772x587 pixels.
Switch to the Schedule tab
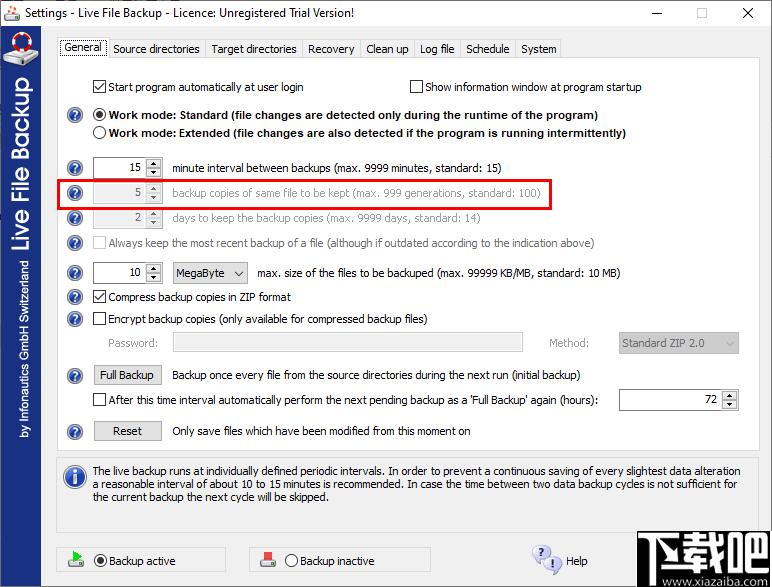pyautogui.click(x=487, y=49)
